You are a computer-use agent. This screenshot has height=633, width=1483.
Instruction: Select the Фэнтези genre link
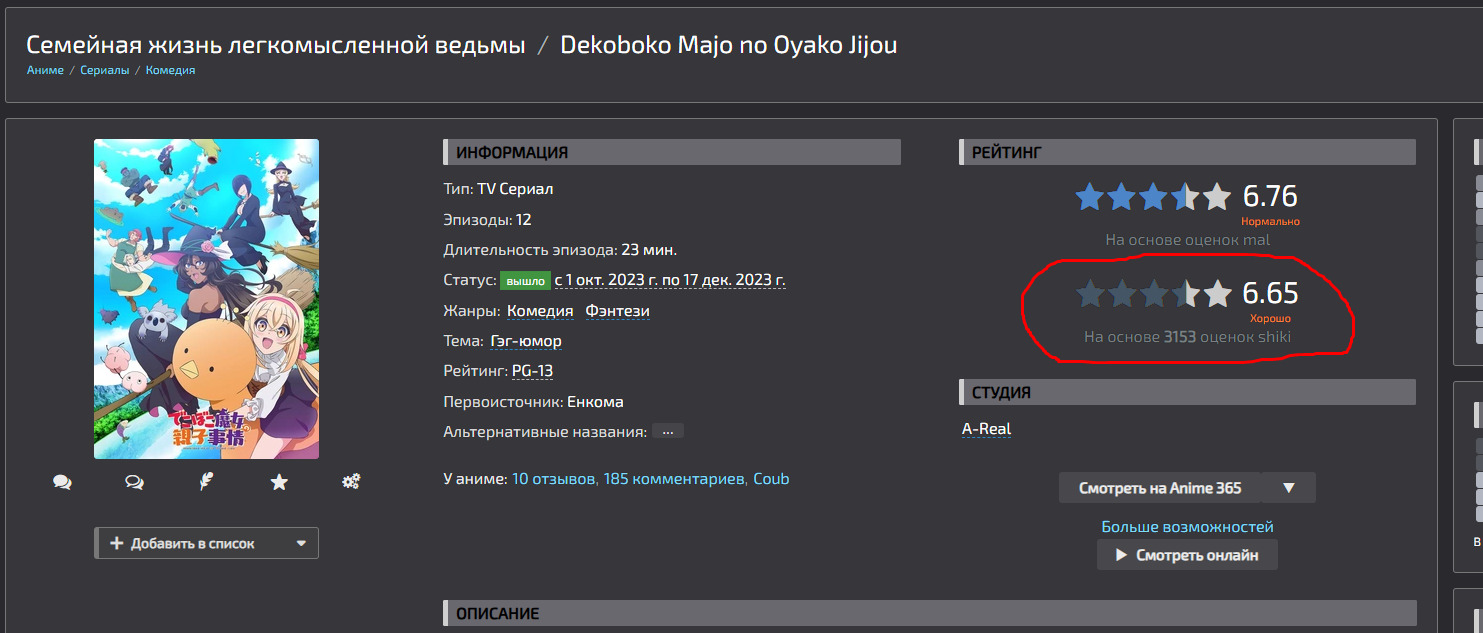[x=617, y=311]
